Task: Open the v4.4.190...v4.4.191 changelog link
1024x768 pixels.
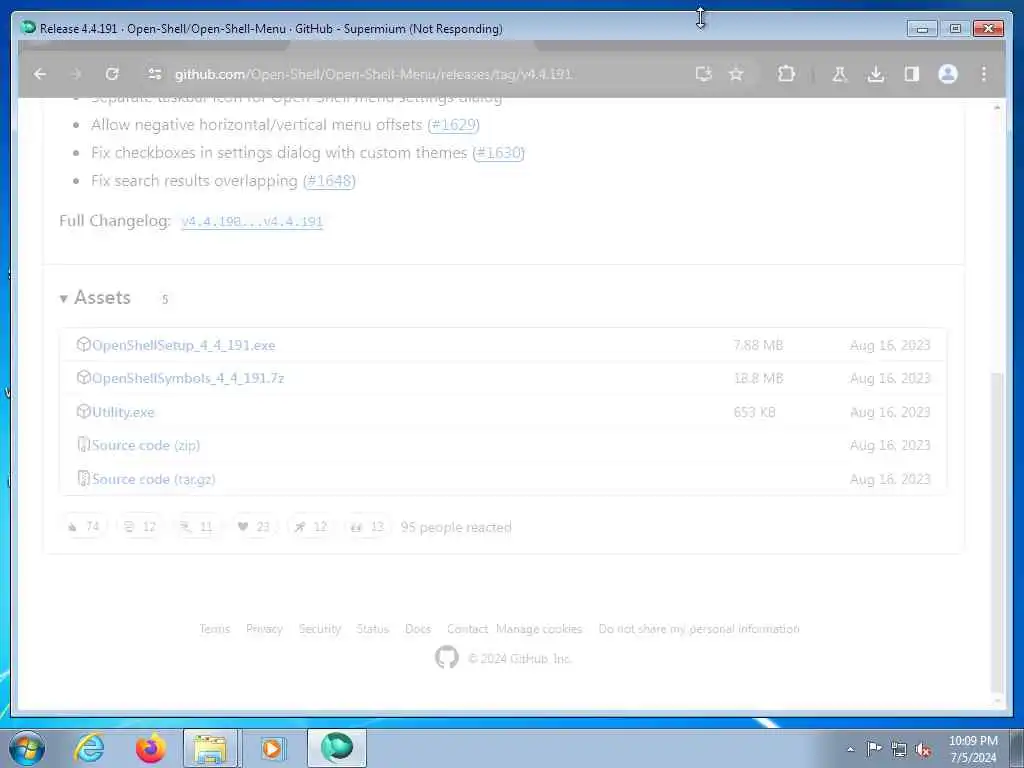Action: point(252,221)
